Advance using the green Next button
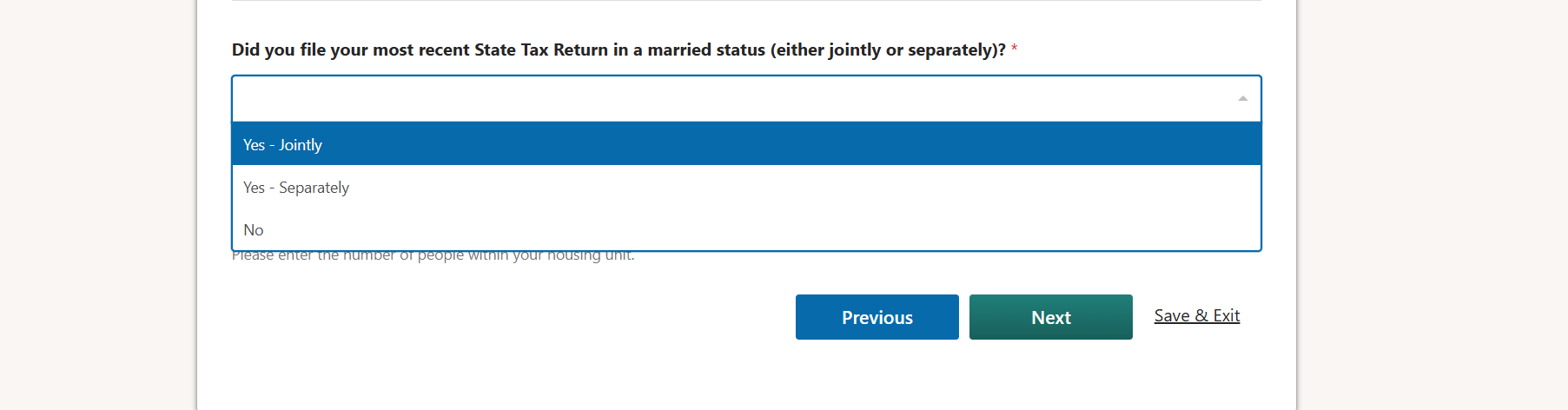Screen dimensions: 1568x410 click(x=1050, y=317)
